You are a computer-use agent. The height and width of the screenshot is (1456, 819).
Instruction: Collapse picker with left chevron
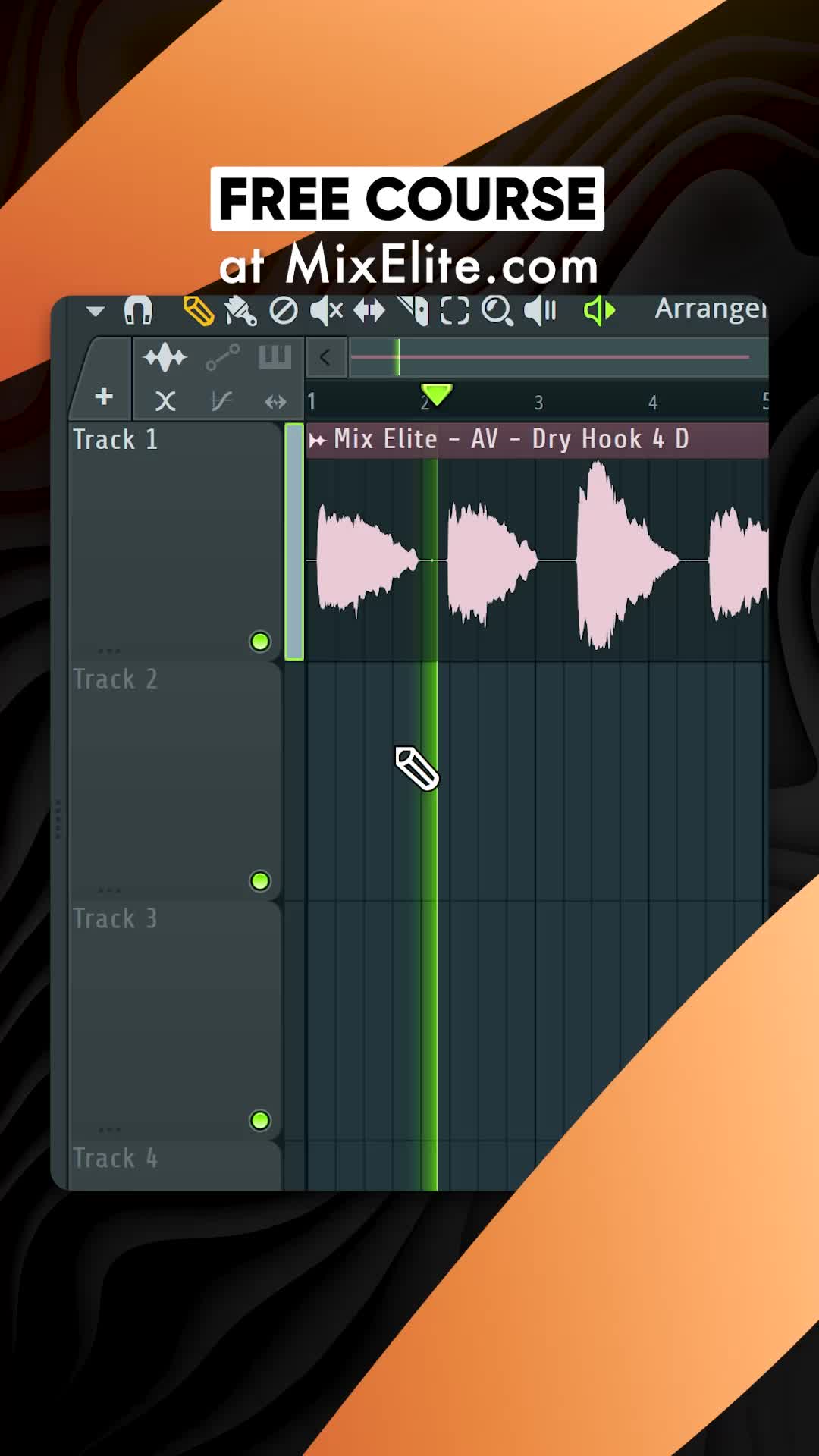coord(325,357)
